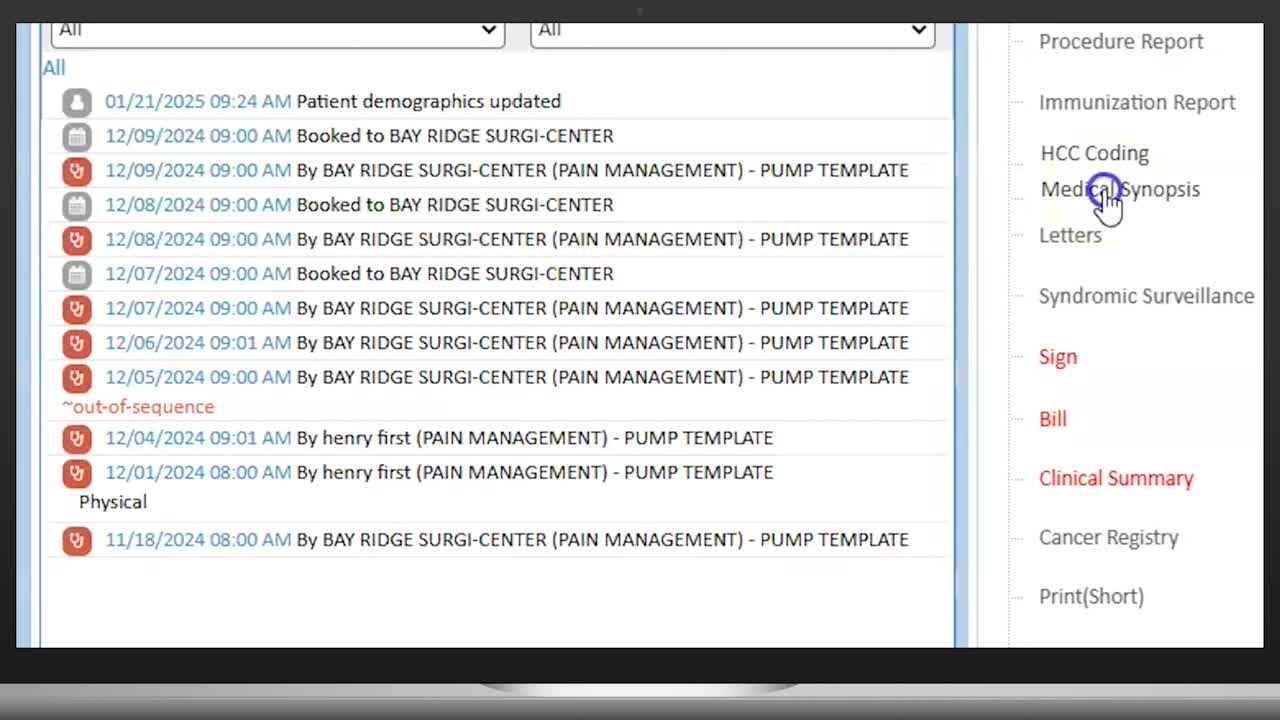The width and height of the screenshot is (1280, 720).
Task: Select Immunization Report in side menu
Action: pyautogui.click(x=1136, y=103)
